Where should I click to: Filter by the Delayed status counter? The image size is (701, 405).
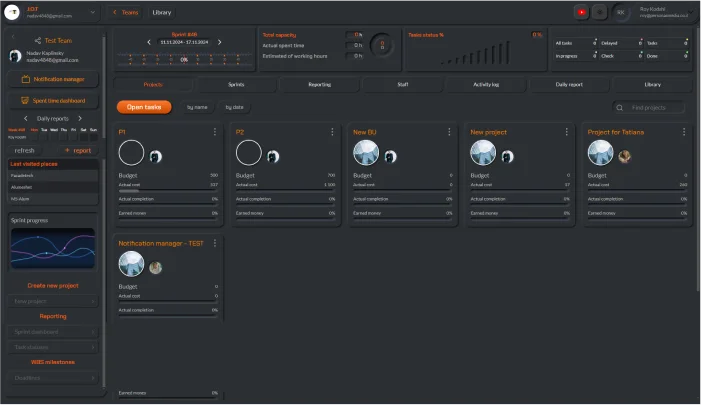pyautogui.click(x=621, y=43)
